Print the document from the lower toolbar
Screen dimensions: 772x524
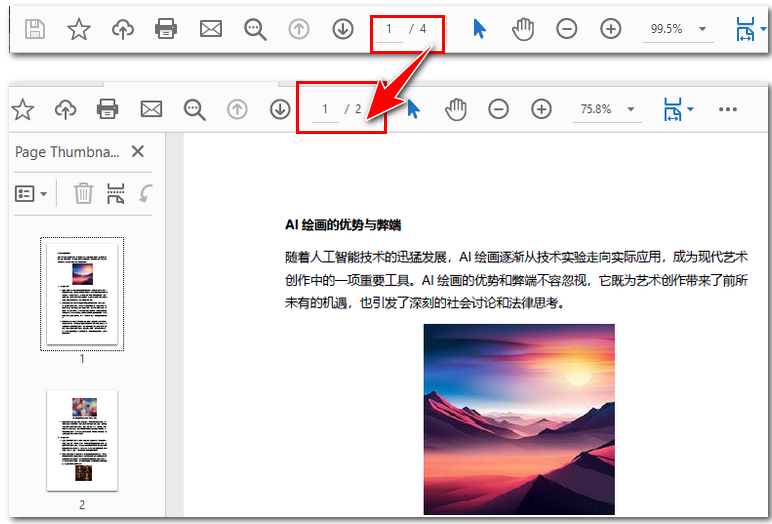click(x=107, y=109)
